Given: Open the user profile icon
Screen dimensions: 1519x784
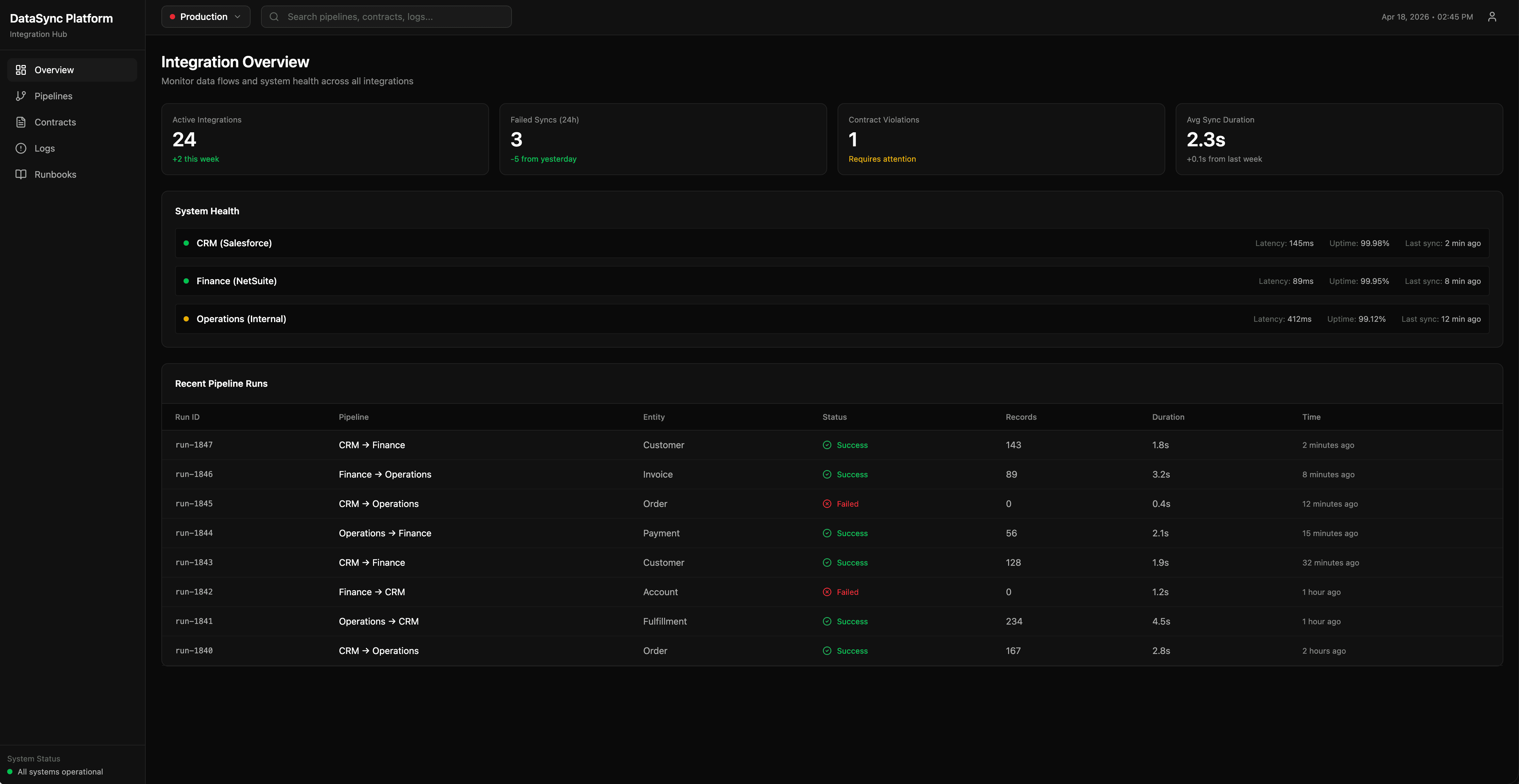Looking at the screenshot, I should click(x=1492, y=17).
